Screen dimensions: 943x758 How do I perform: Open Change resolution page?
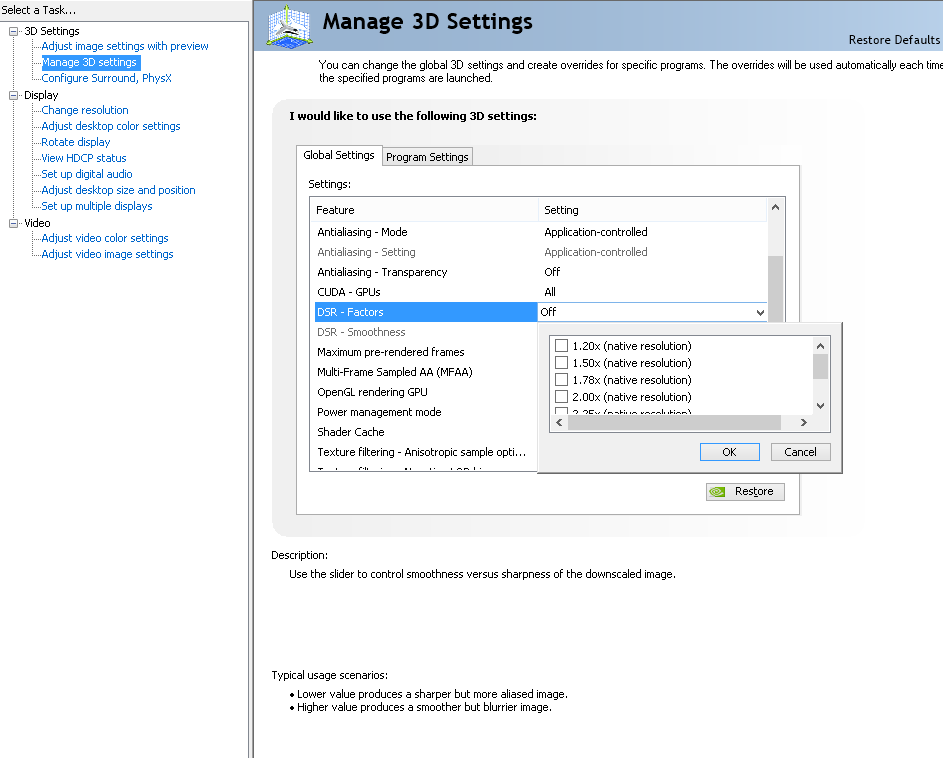[x=85, y=110]
